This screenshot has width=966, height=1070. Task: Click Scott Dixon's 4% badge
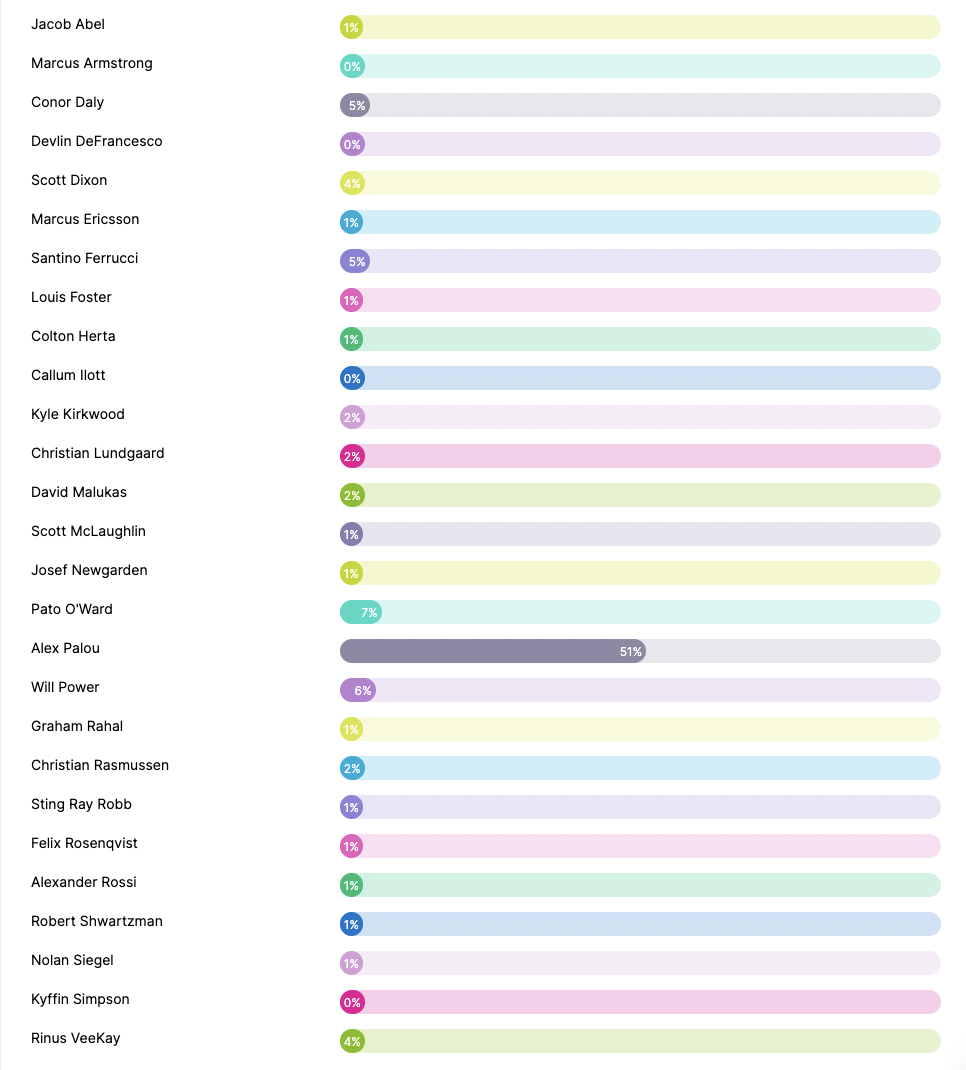[x=352, y=183]
